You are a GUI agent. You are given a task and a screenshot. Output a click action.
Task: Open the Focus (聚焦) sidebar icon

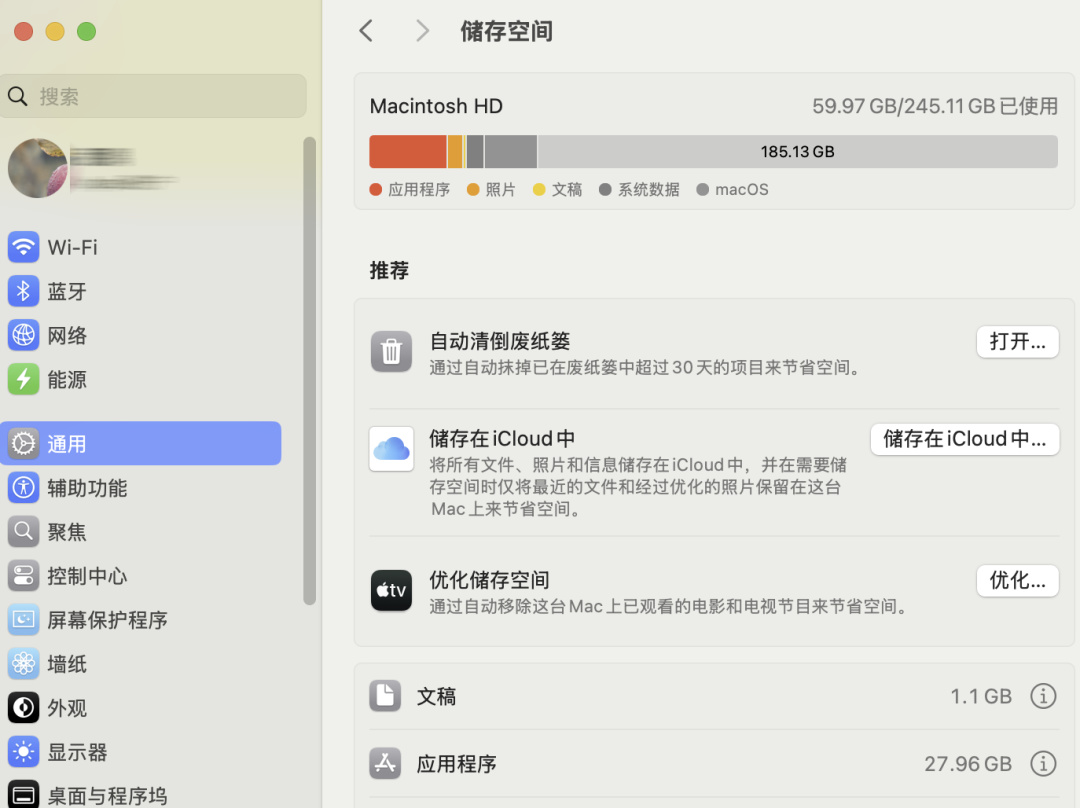(x=23, y=532)
